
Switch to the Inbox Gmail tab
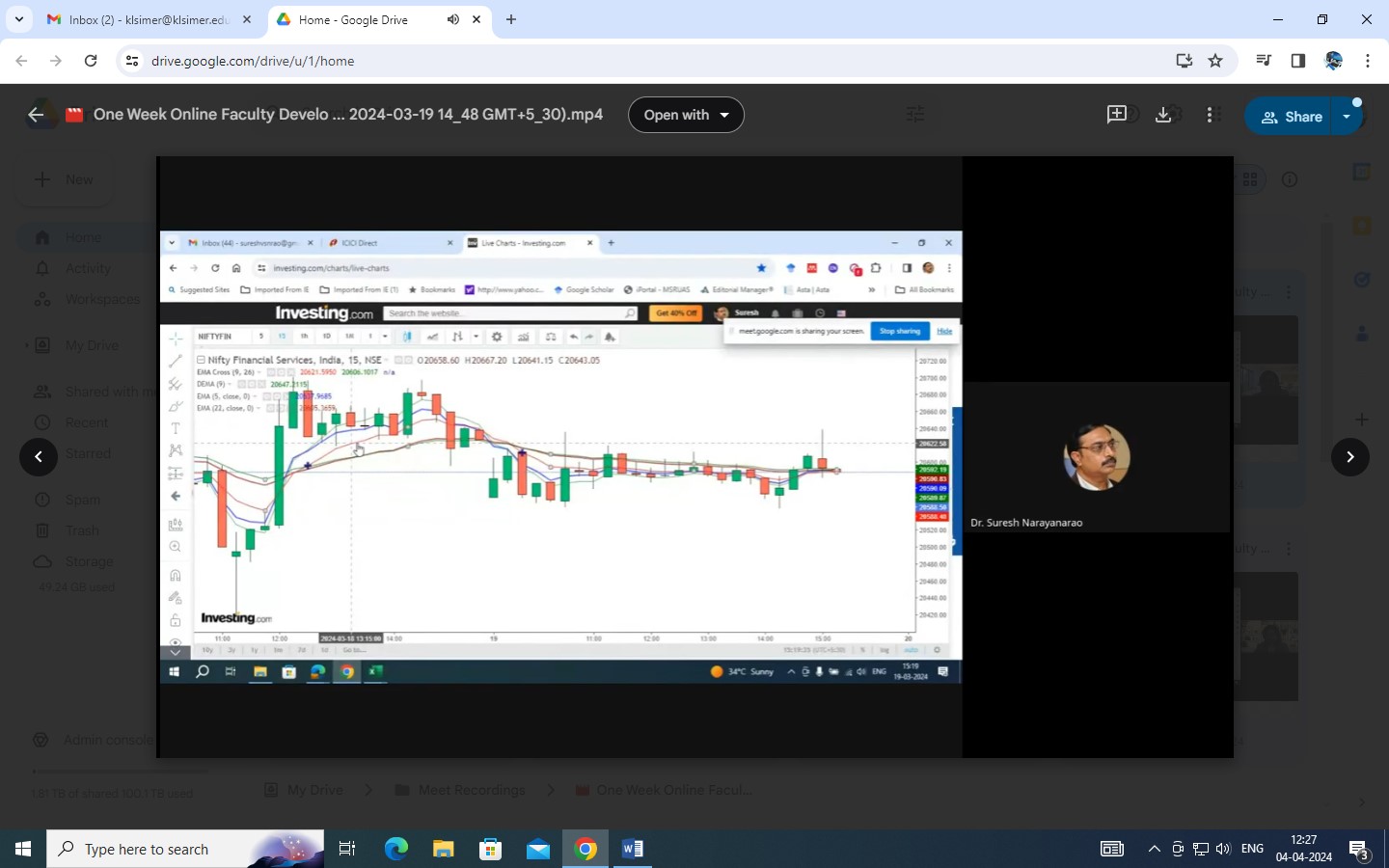[145, 19]
